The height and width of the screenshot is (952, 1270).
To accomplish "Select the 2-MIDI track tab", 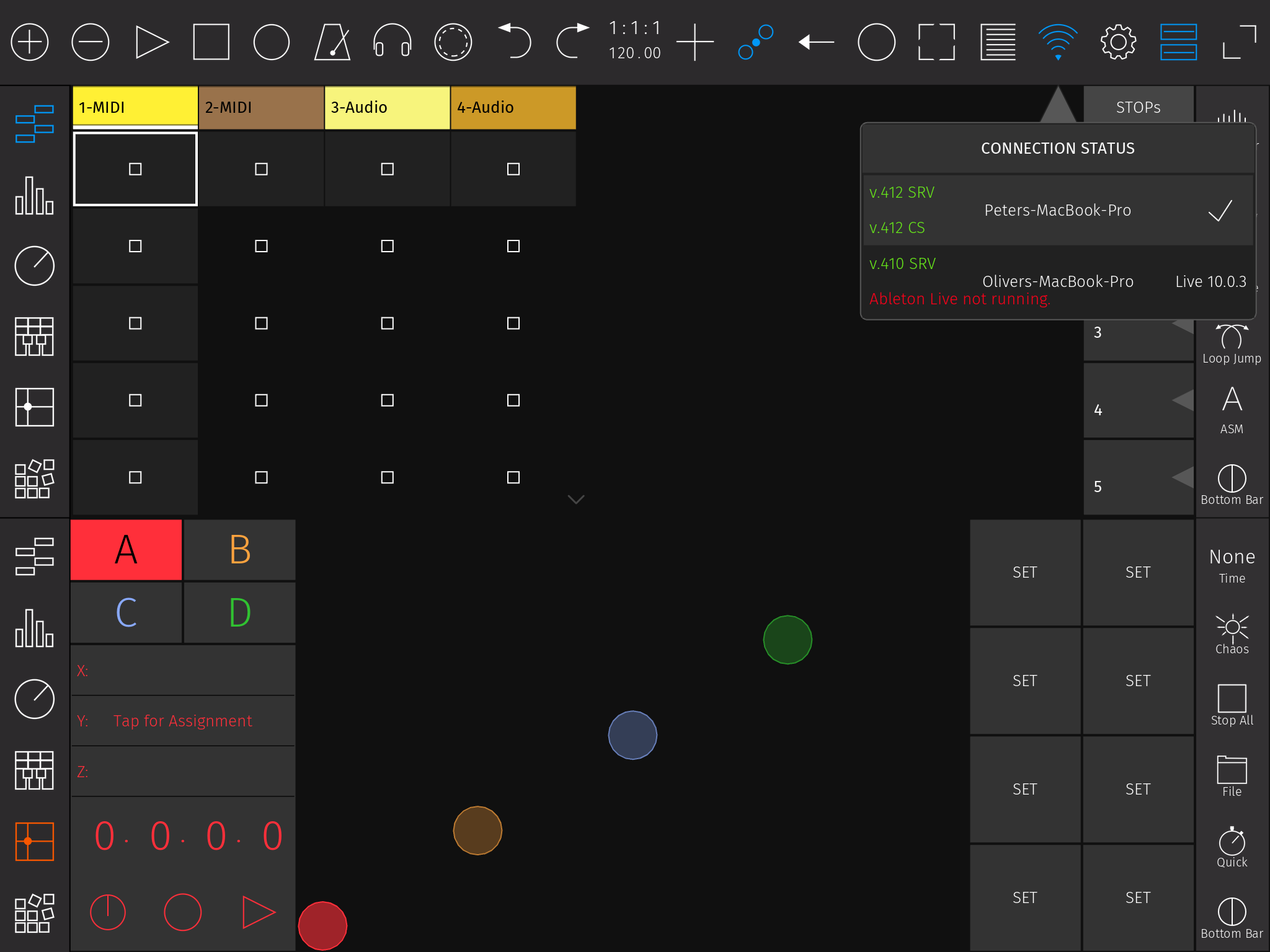I will point(260,107).
